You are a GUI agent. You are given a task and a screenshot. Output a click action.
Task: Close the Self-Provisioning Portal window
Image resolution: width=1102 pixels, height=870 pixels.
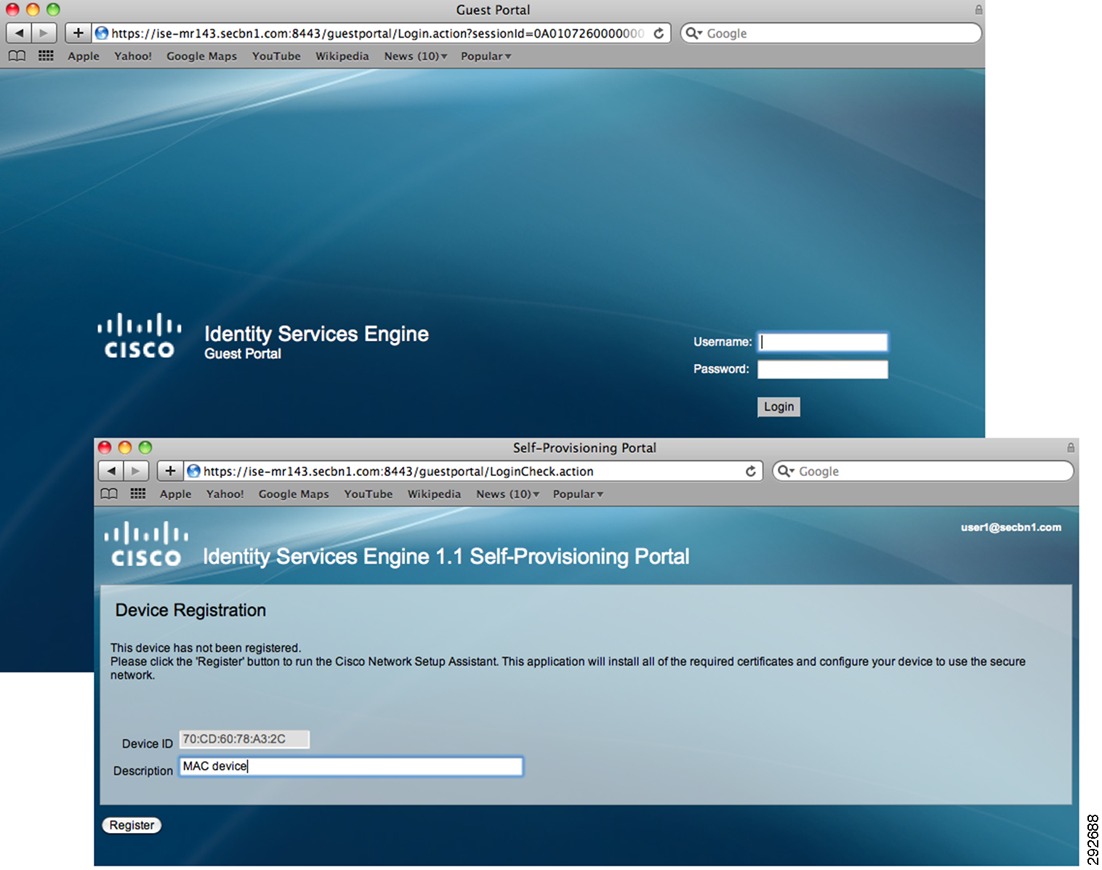pos(105,448)
